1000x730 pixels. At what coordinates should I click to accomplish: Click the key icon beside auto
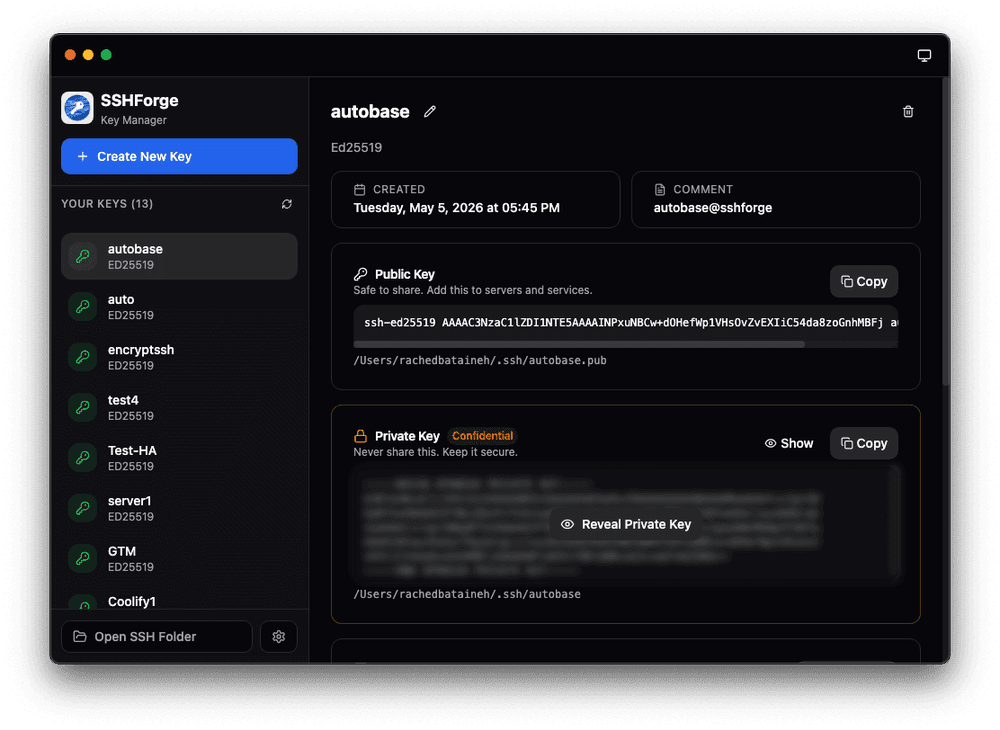[x=83, y=307]
